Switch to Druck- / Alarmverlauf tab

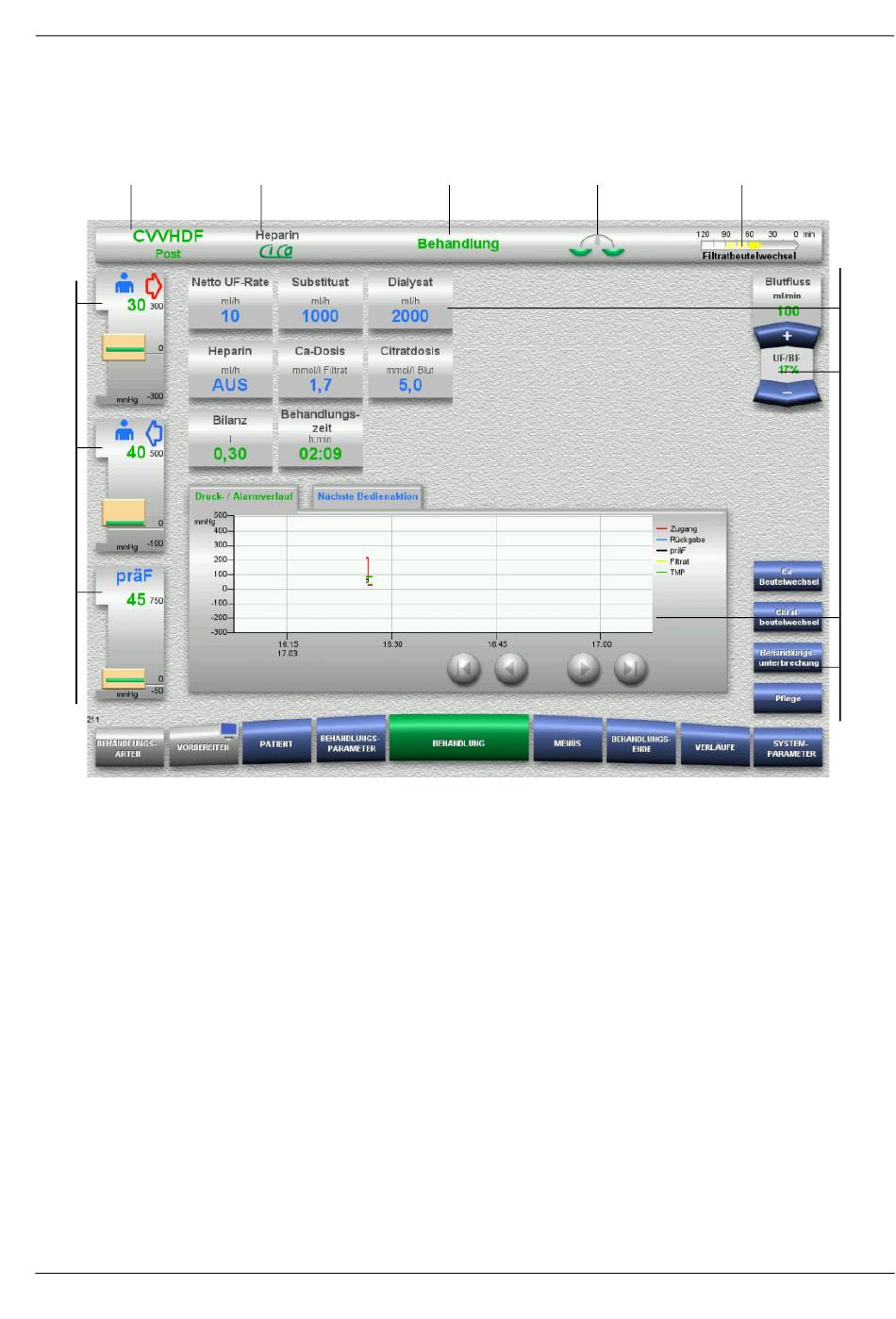(x=243, y=496)
